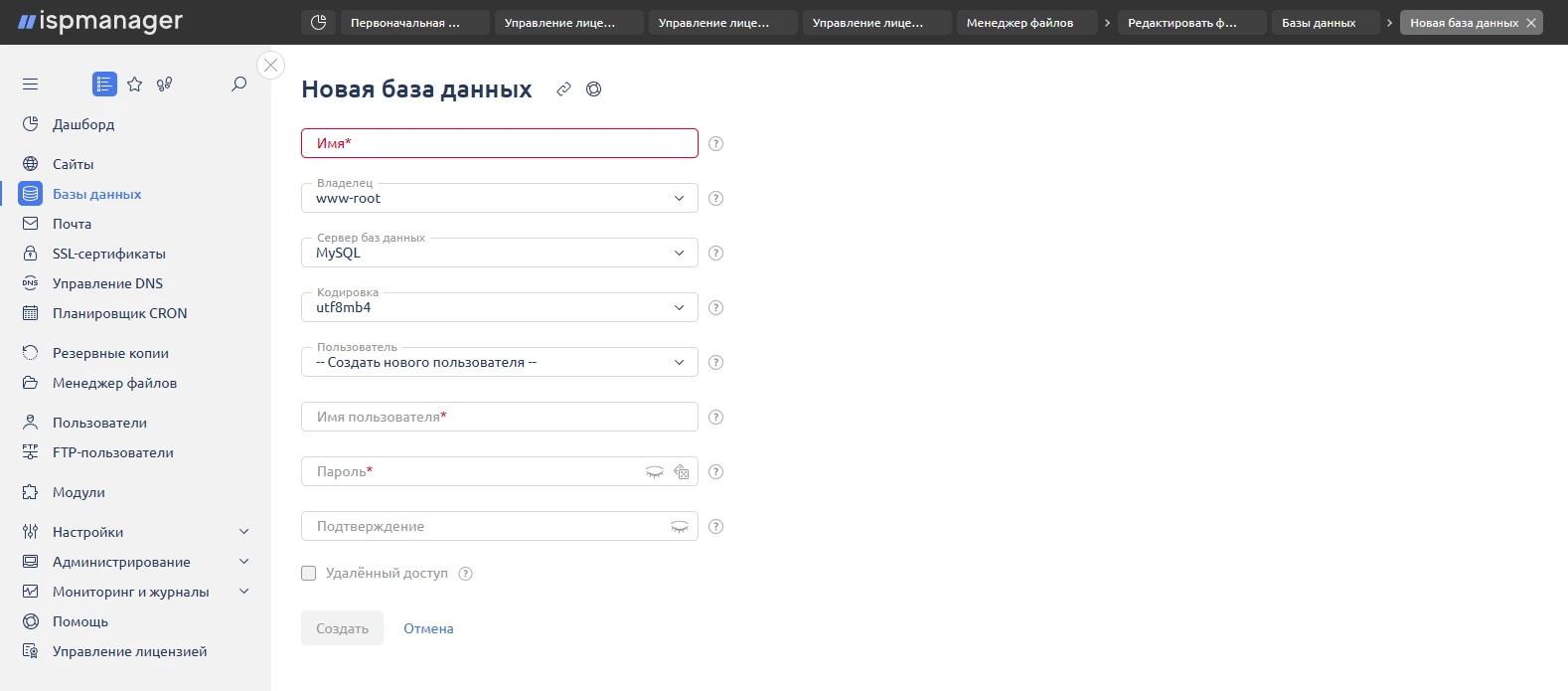The width and height of the screenshot is (1568, 691).
Task: Click the Создать button
Action: coord(342,628)
